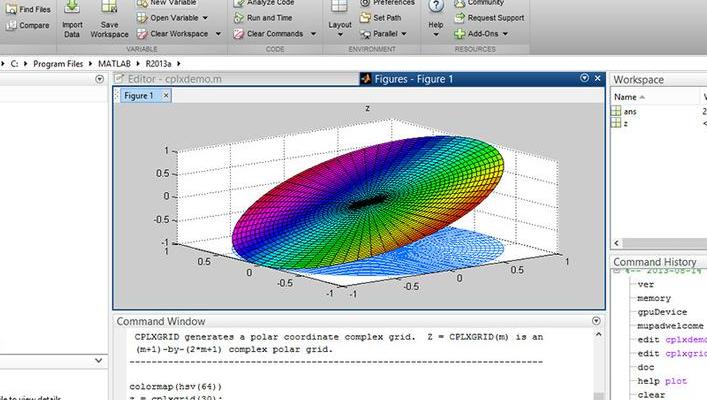Click the ans variable icon in Workspace
707x400 pixels.
(616, 111)
